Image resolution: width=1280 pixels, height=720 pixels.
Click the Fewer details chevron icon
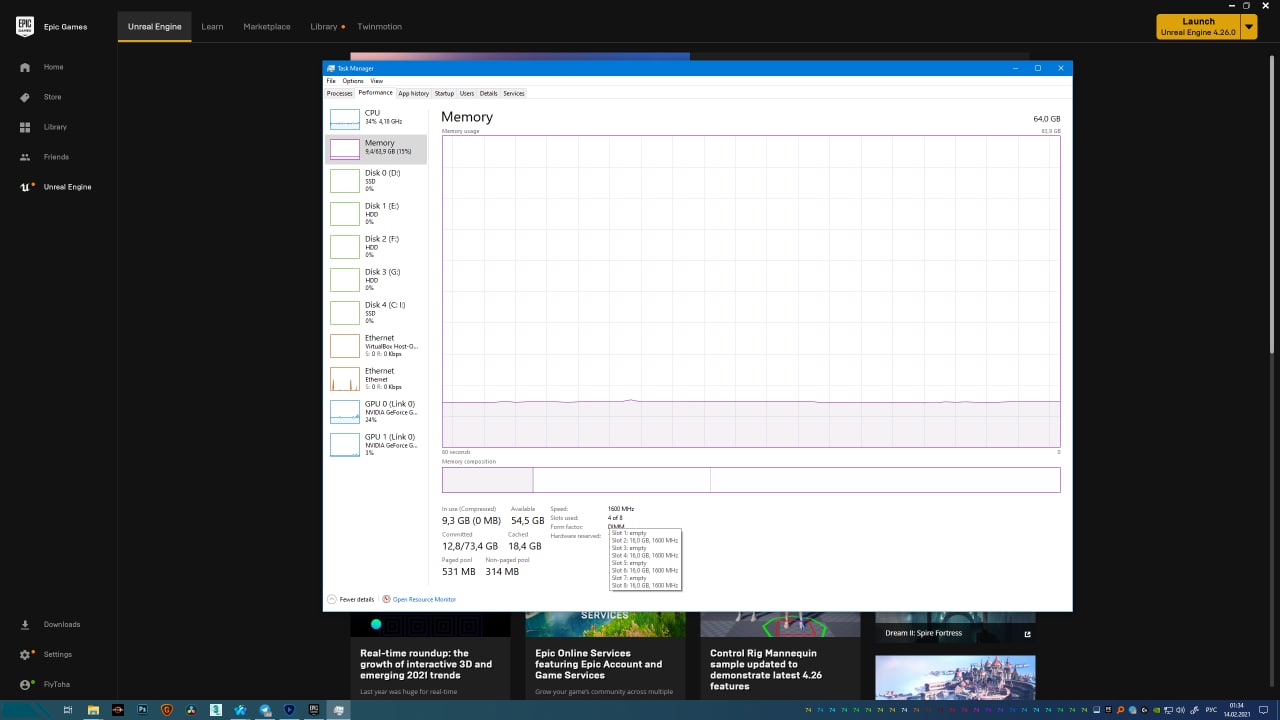pyautogui.click(x=332, y=599)
